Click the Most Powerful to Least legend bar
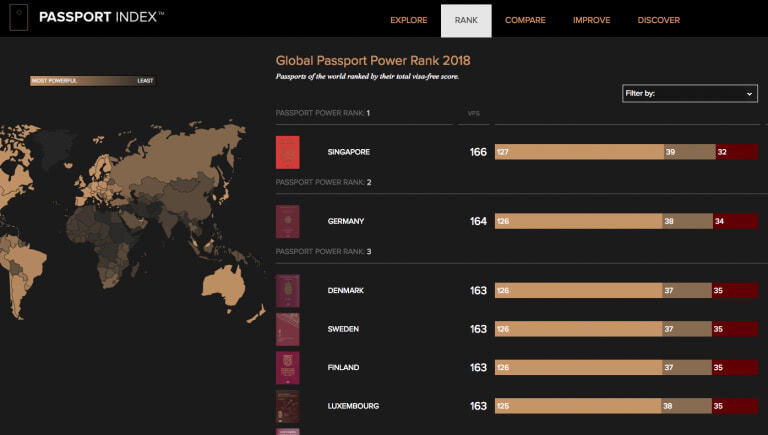This screenshot has width=768, height=435. 92,81
